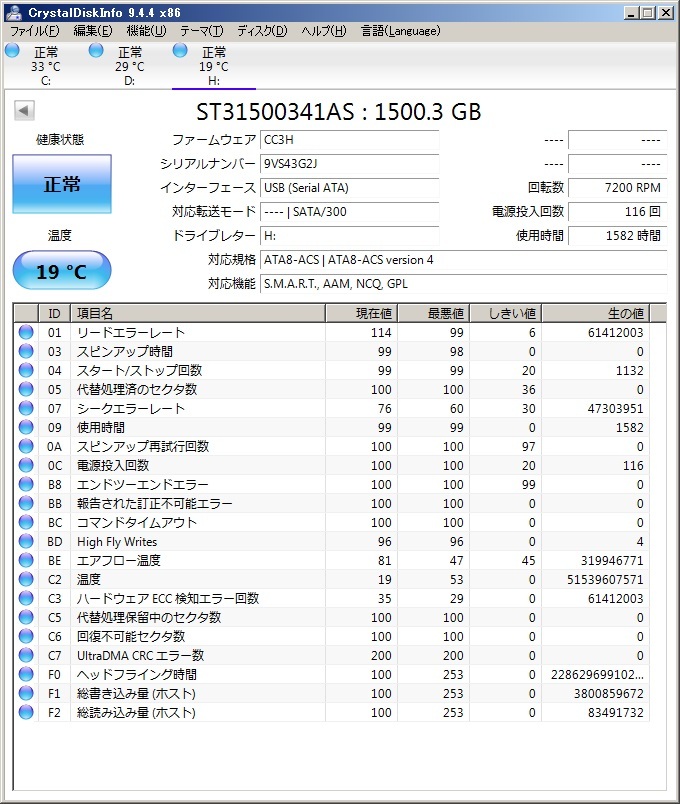Click status orb for drive H:
Image resolution: width=680 pixels, height=804 pixels.
pos(180,50)
